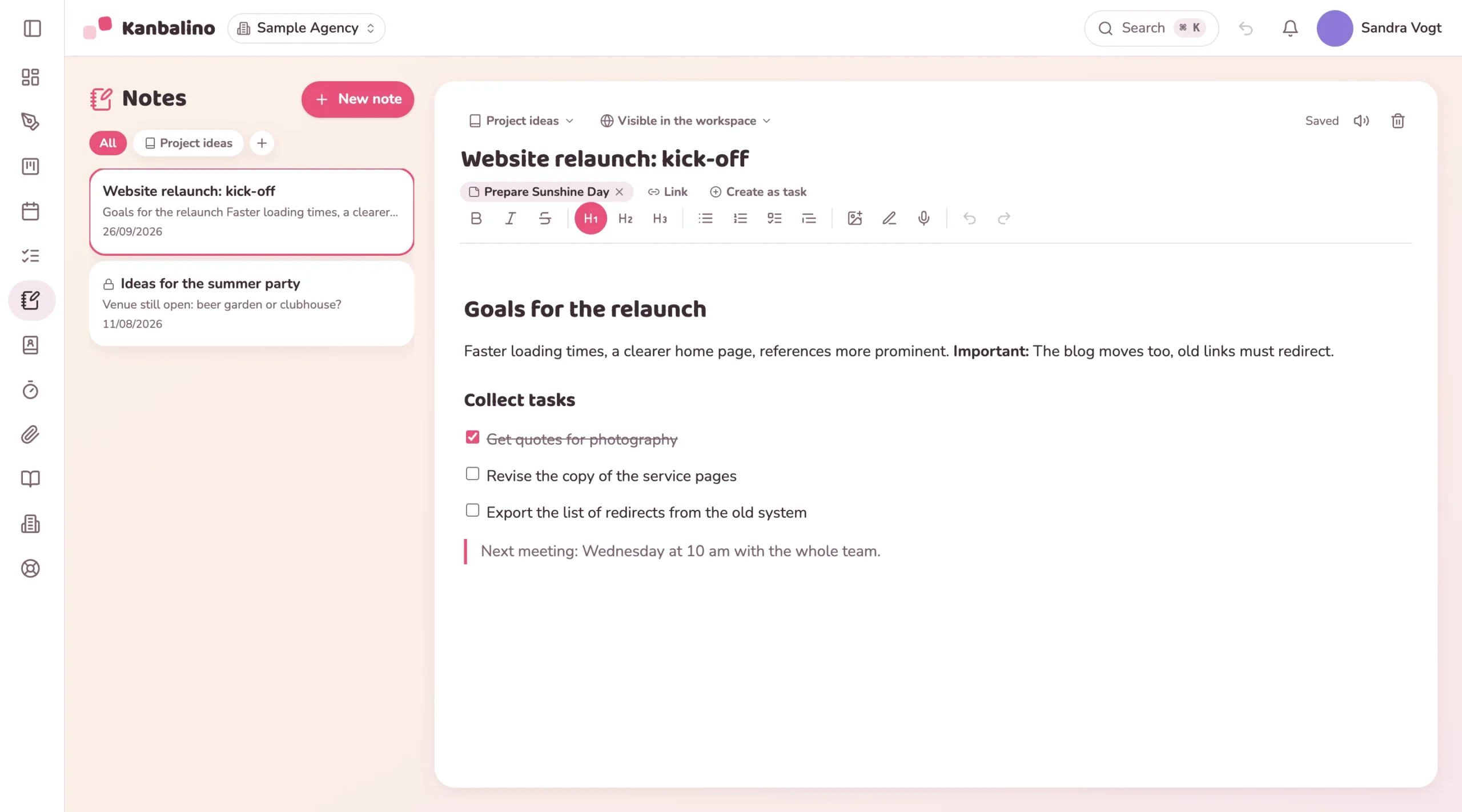
Task: Insert a numbered list
Action: [x=740, y=218]
